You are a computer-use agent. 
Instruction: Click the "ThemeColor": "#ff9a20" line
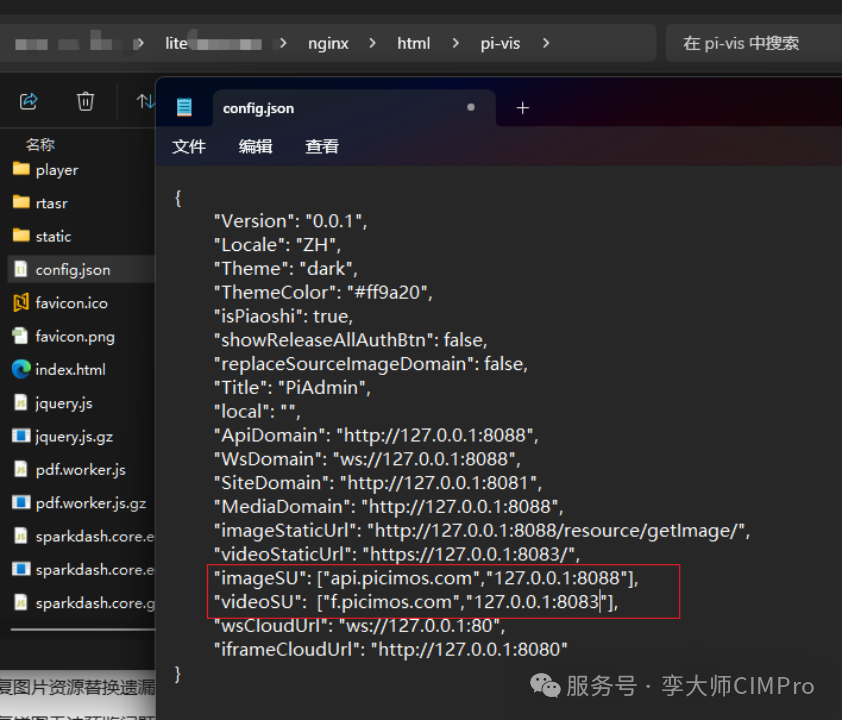coord(323,293)
